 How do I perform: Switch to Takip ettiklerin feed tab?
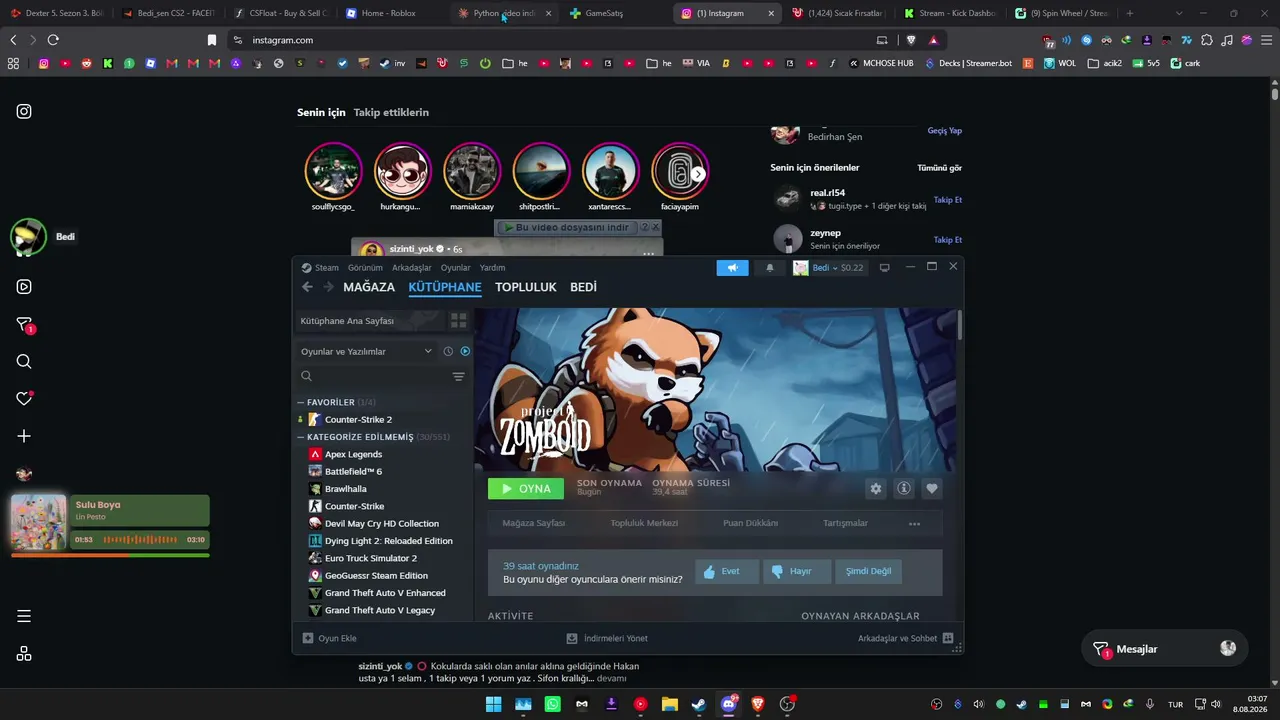(391, 112)
